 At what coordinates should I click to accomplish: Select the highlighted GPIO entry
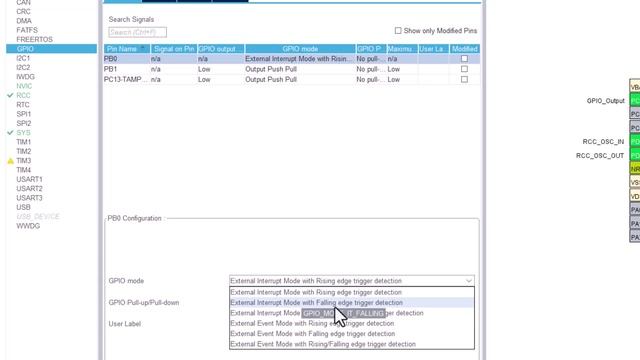(51, 49)
